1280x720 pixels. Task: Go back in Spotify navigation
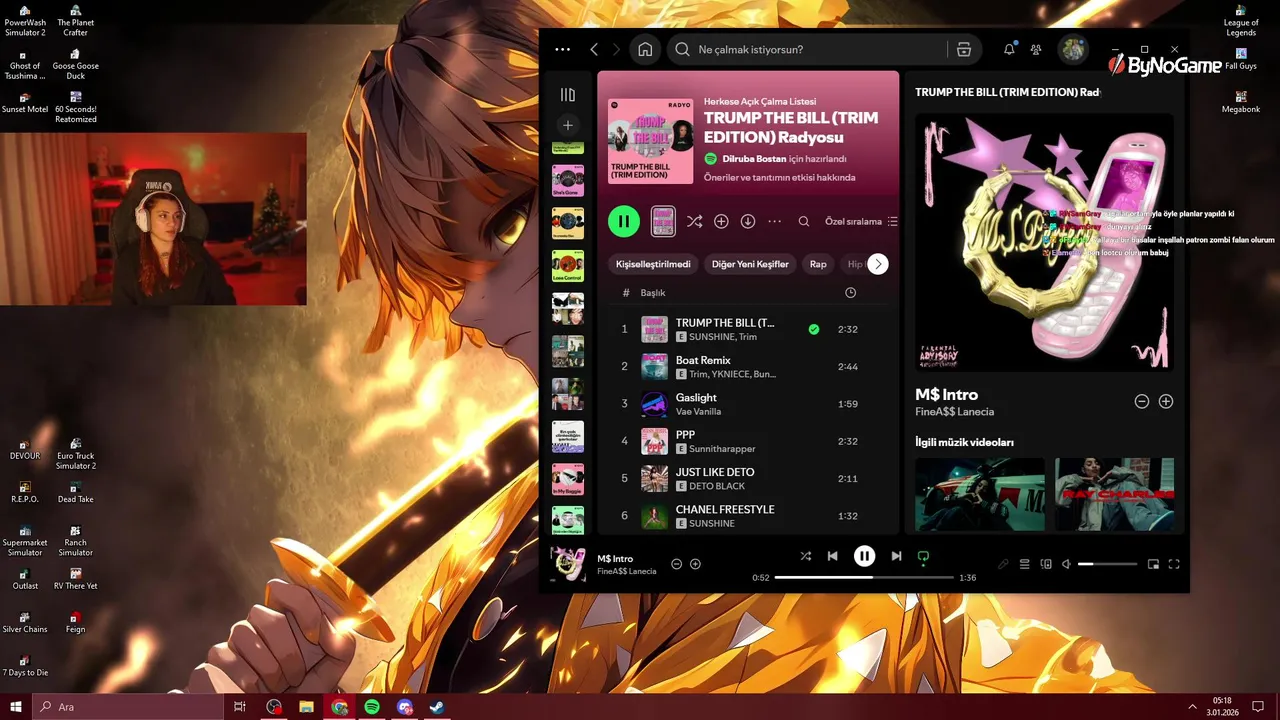click(x=594, y=49)
